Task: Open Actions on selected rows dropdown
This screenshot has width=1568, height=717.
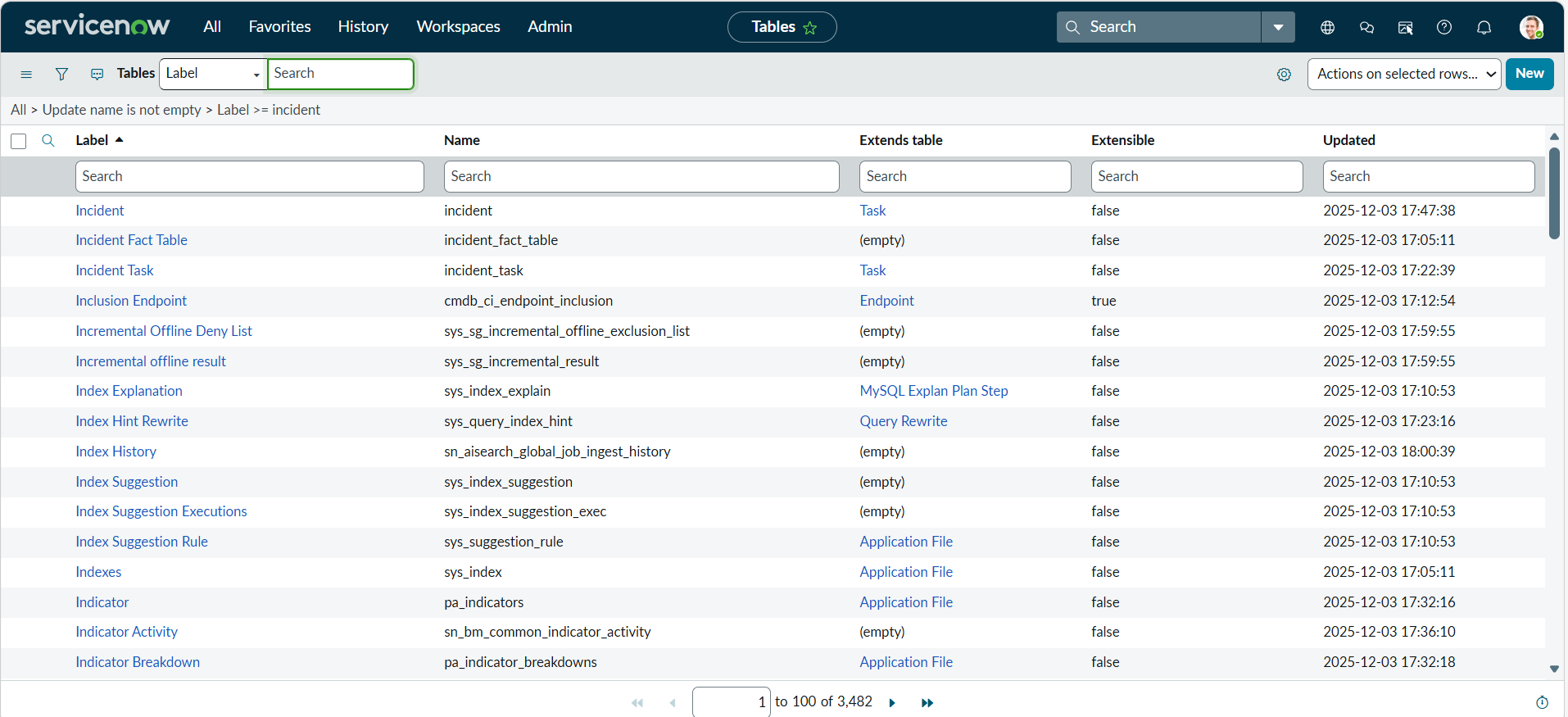Action: pos(1404,74)
